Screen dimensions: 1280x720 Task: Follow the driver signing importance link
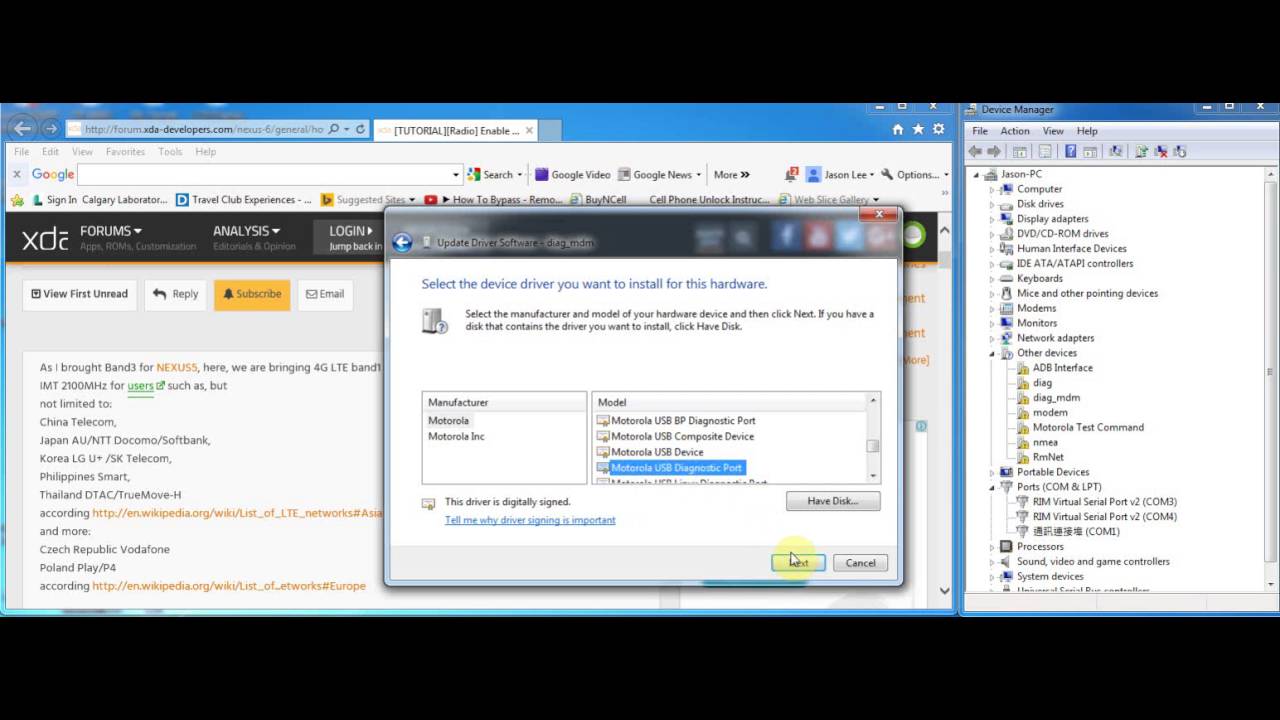click(x=530, y=520)
